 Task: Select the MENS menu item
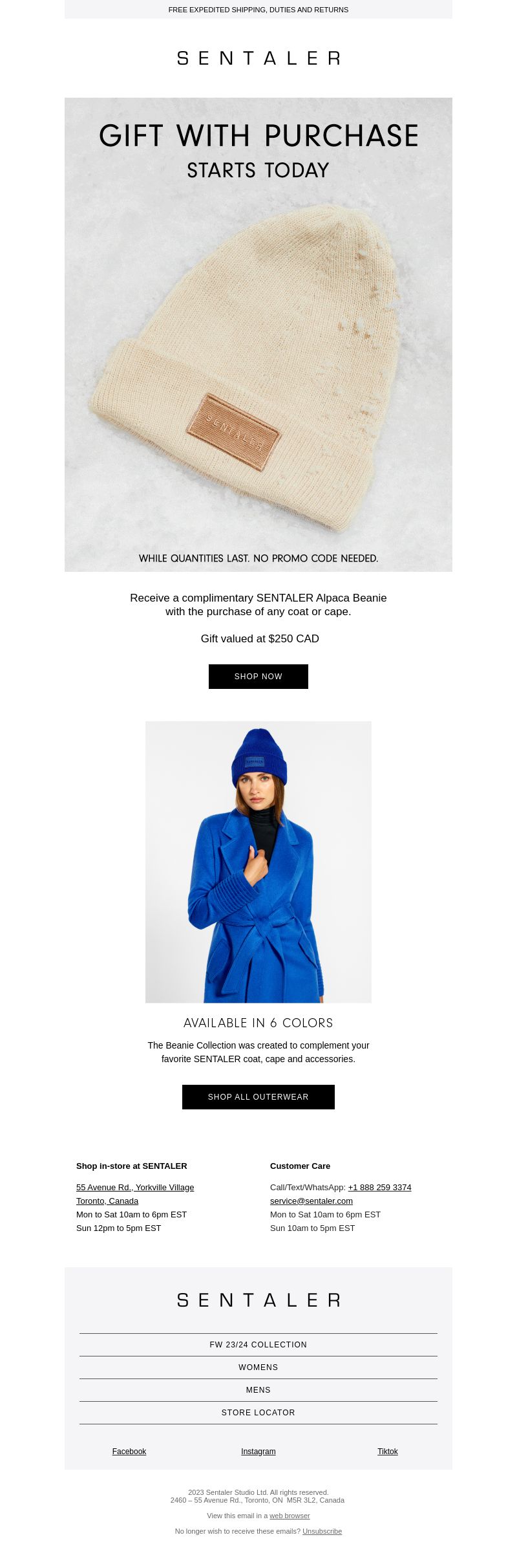click(258, 1390)
